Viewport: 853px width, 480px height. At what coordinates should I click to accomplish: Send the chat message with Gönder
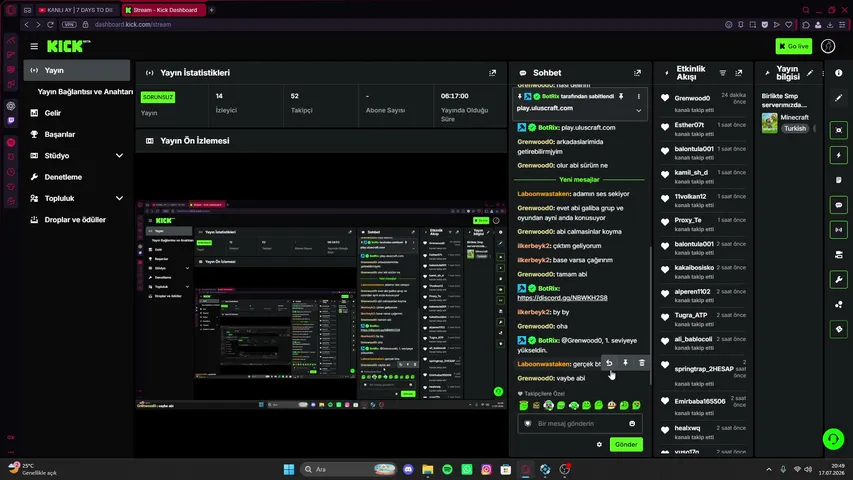(626, 445)
